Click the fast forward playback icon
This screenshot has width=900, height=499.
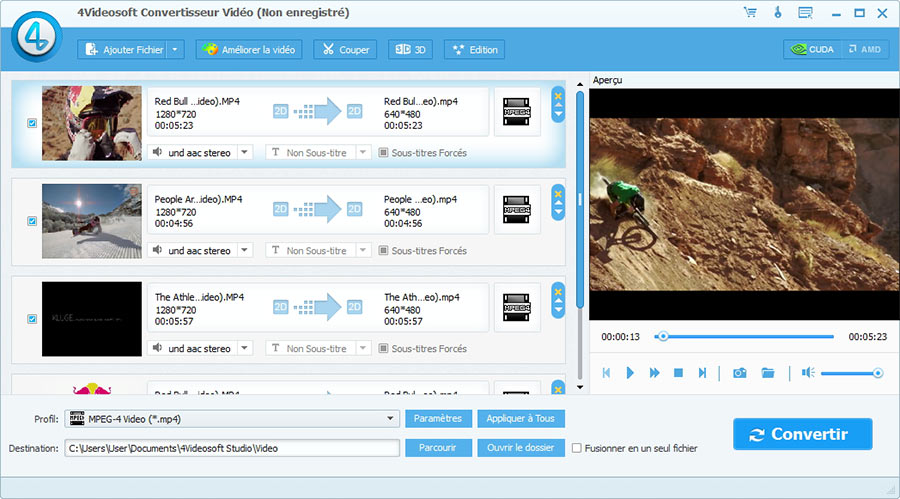tap(654, 373)
